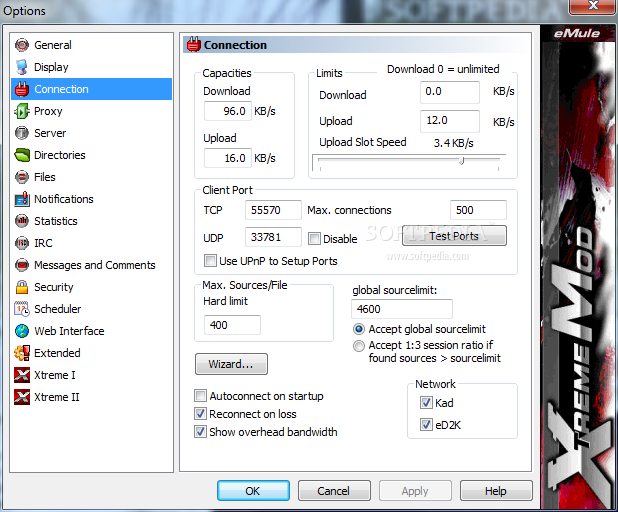Click the Apply button

pyautogui.click(x=415, y=491)
